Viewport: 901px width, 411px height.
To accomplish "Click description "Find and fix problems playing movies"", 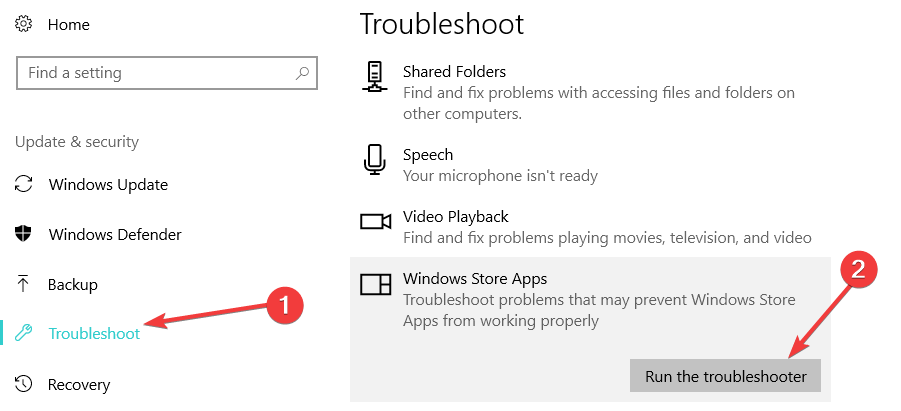I will point(607,238).
